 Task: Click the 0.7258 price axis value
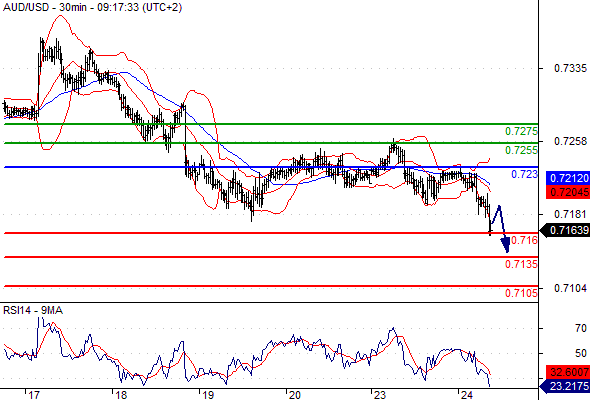pos(570,141)
